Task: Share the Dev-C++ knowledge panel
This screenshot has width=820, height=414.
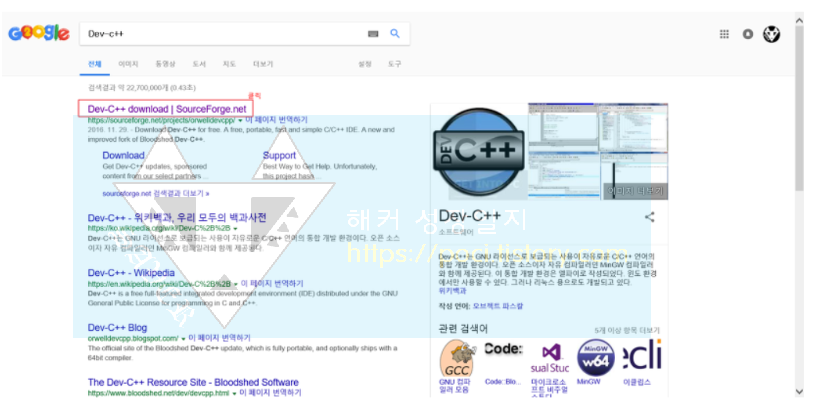Action: pyautogui.click(x=650, y=217)
